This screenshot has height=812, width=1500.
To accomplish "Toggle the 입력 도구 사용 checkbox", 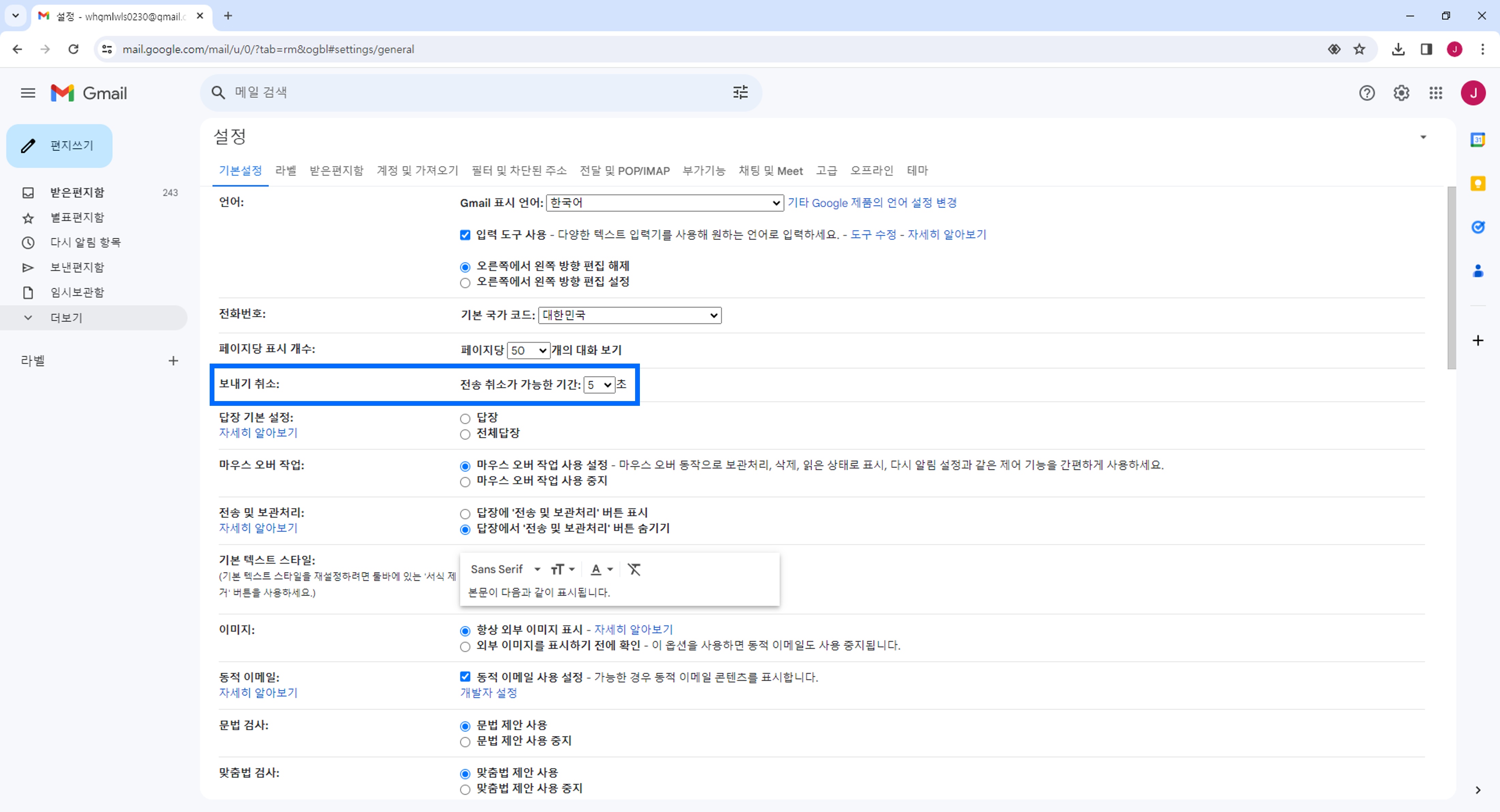I will [465, 234].
